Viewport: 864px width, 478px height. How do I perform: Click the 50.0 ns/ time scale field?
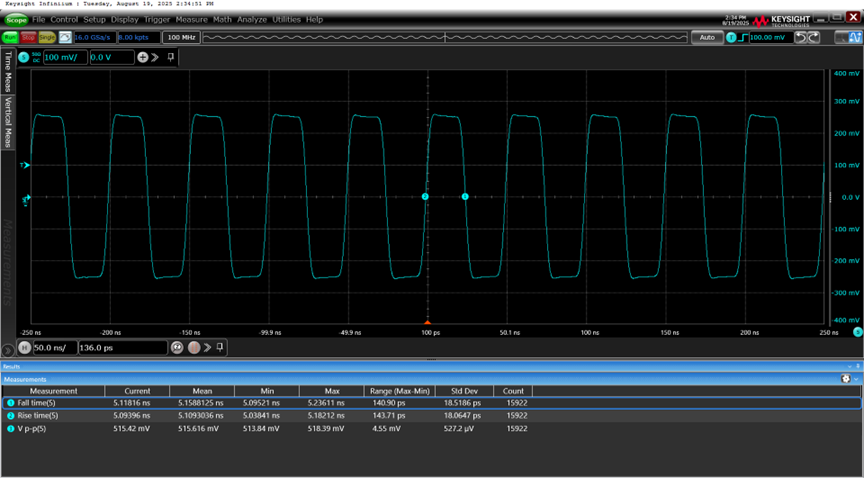coord(55,348)
